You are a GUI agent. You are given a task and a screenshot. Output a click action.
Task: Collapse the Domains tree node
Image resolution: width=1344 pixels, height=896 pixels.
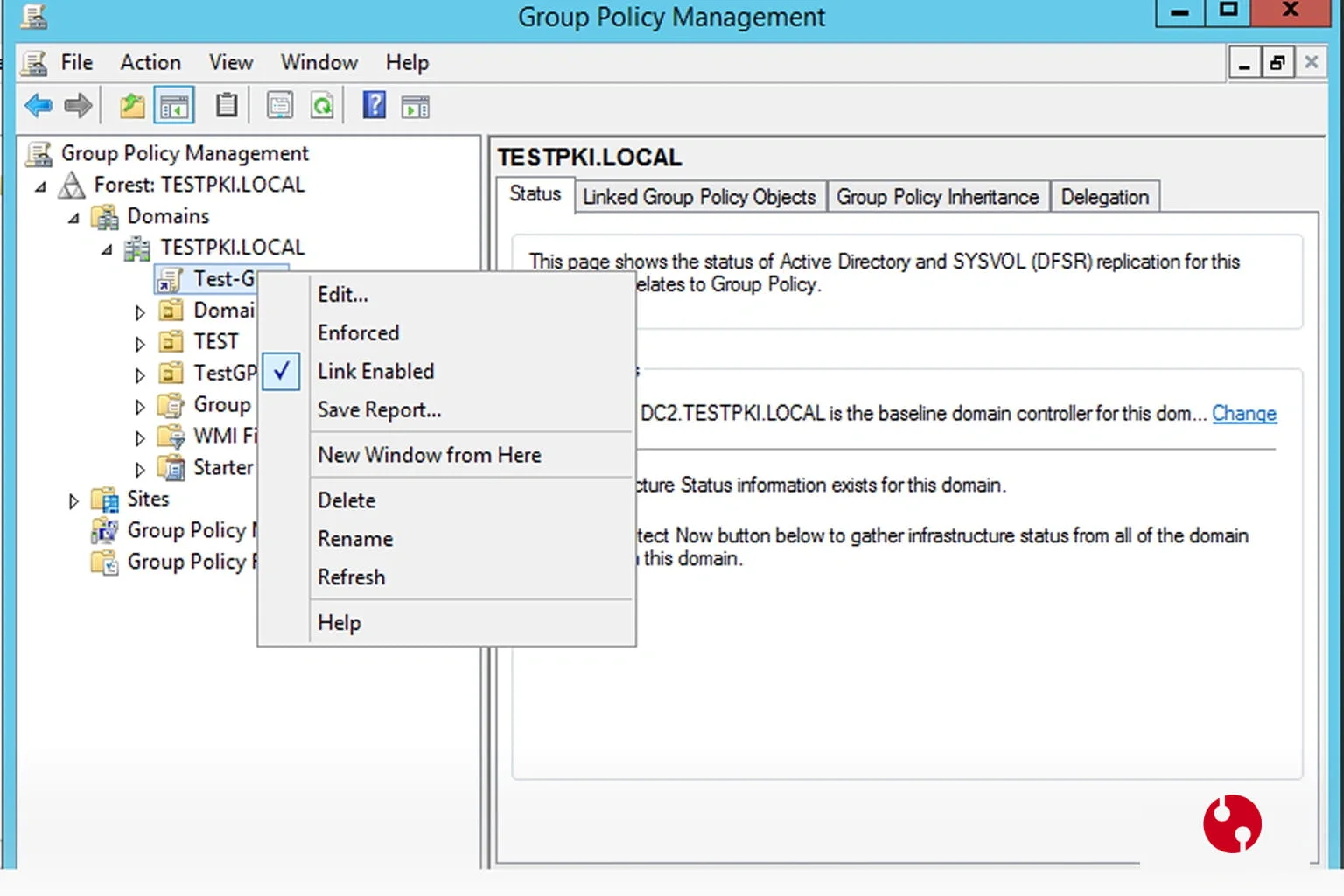(73, 217)
